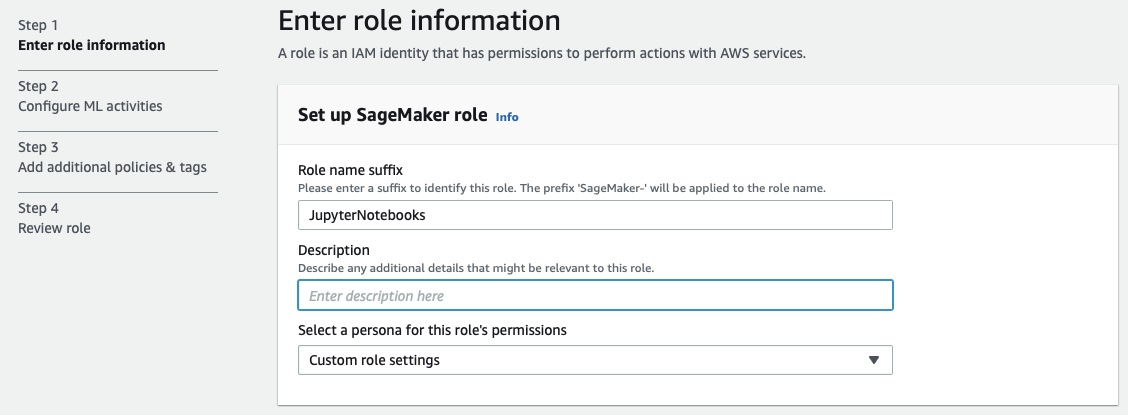Click the Info link beside Set up SageMaker role
The width and height of the screenshot is (1128, 415).
[x=507, y=117]
